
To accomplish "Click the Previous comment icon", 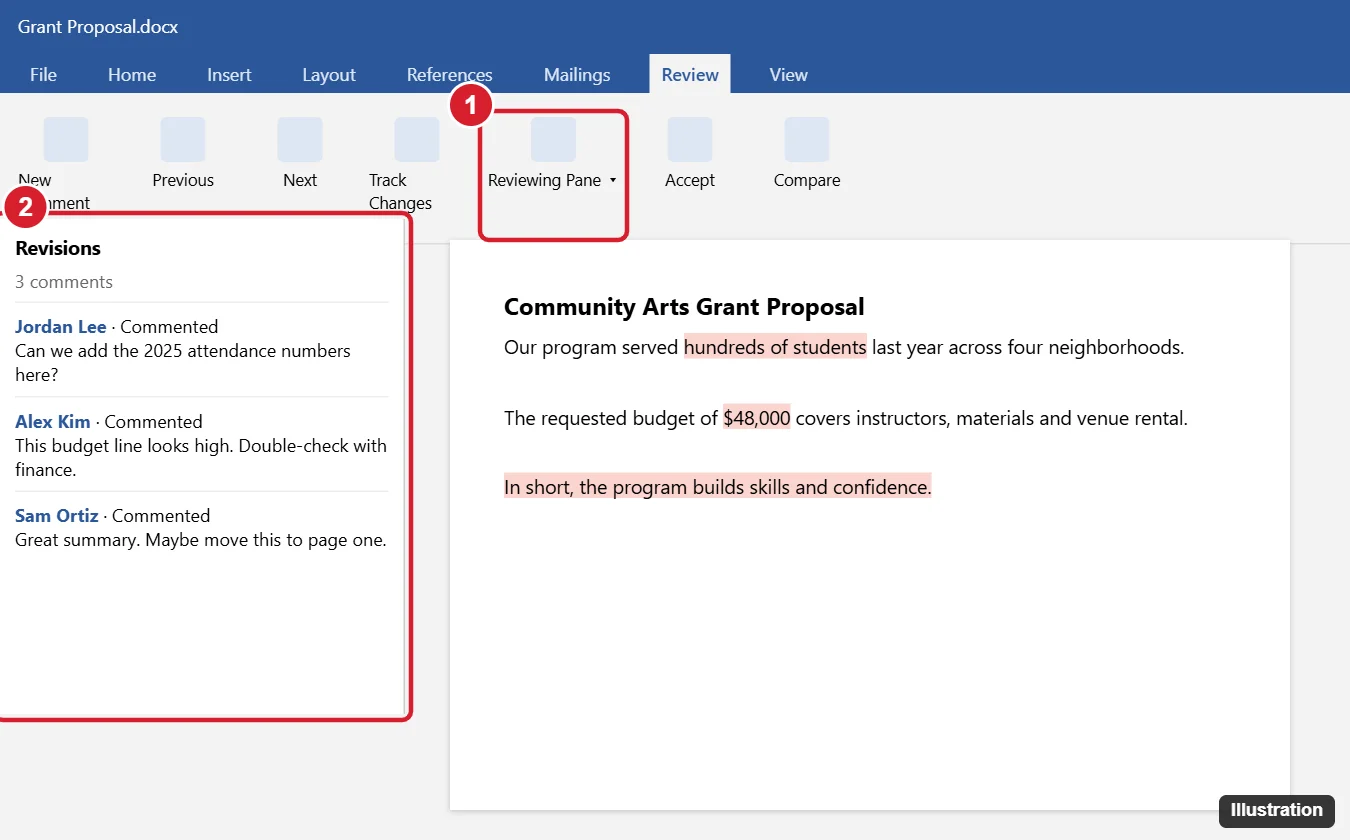I will click(183, 139).
